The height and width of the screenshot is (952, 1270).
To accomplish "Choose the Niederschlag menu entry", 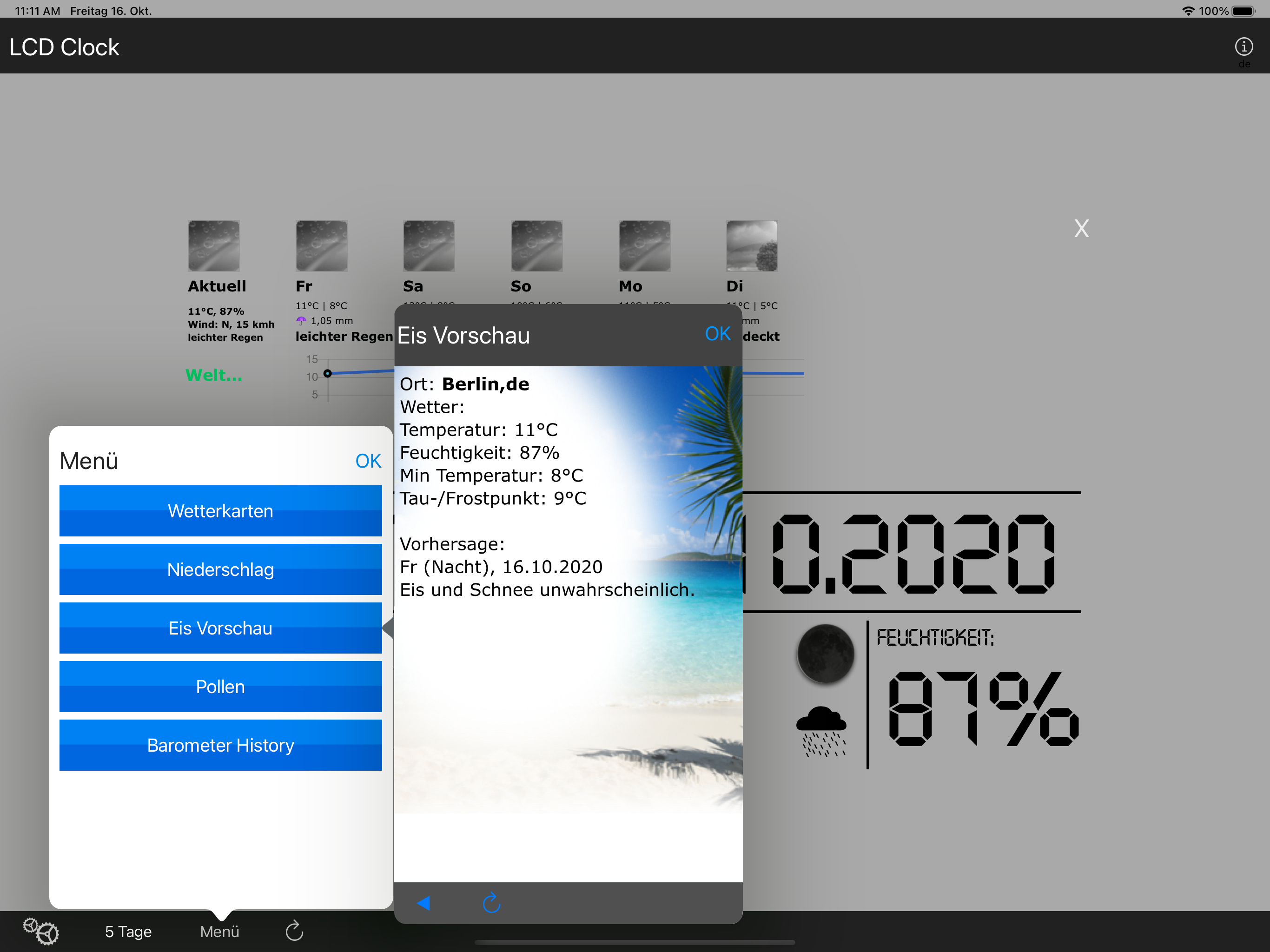I will [x=220, y=569].
